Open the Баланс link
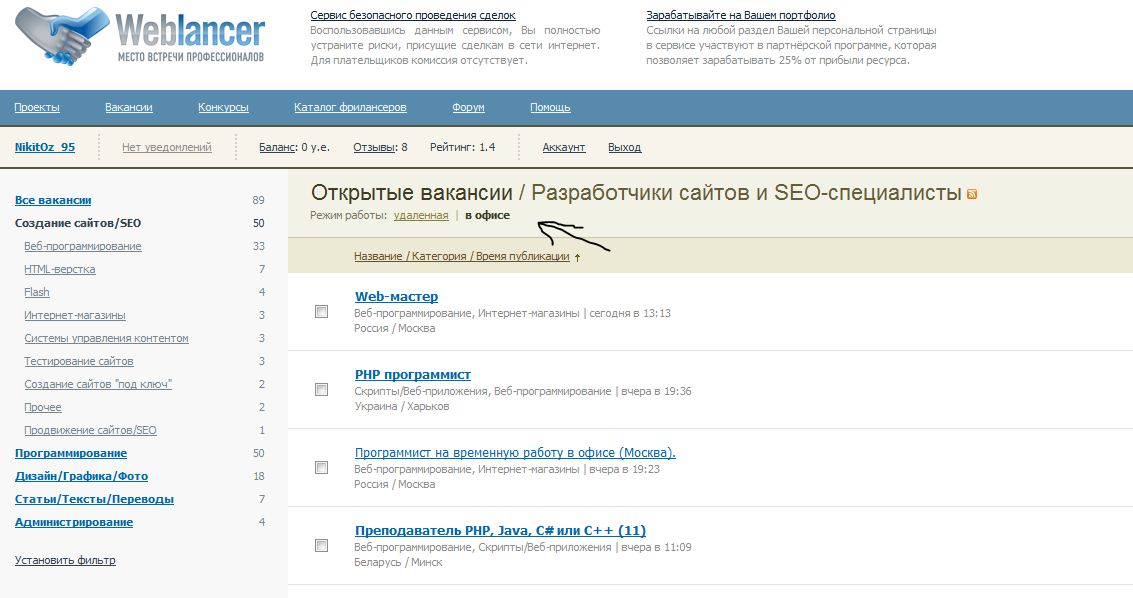 tap(278, 147)
